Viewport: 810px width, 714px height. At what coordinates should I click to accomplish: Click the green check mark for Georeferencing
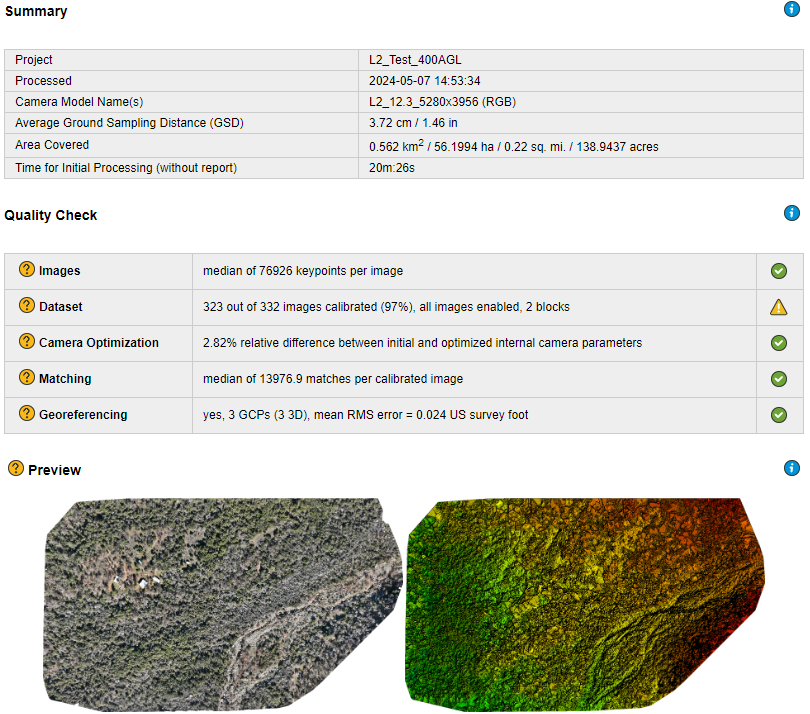779,415
